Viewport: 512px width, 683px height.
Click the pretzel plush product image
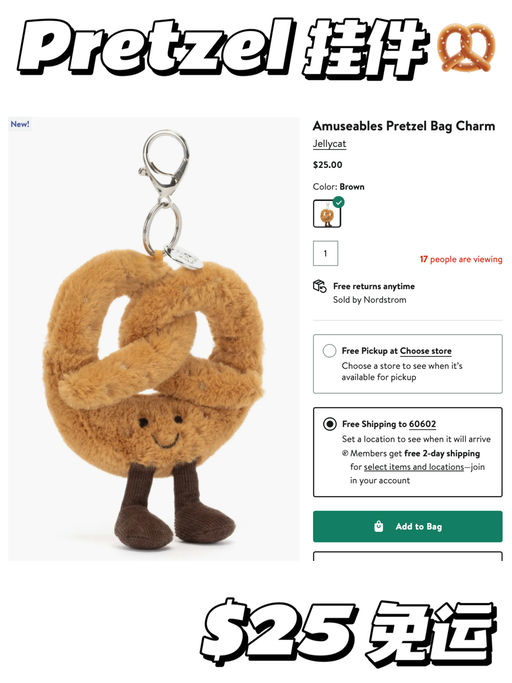[154, 339]
